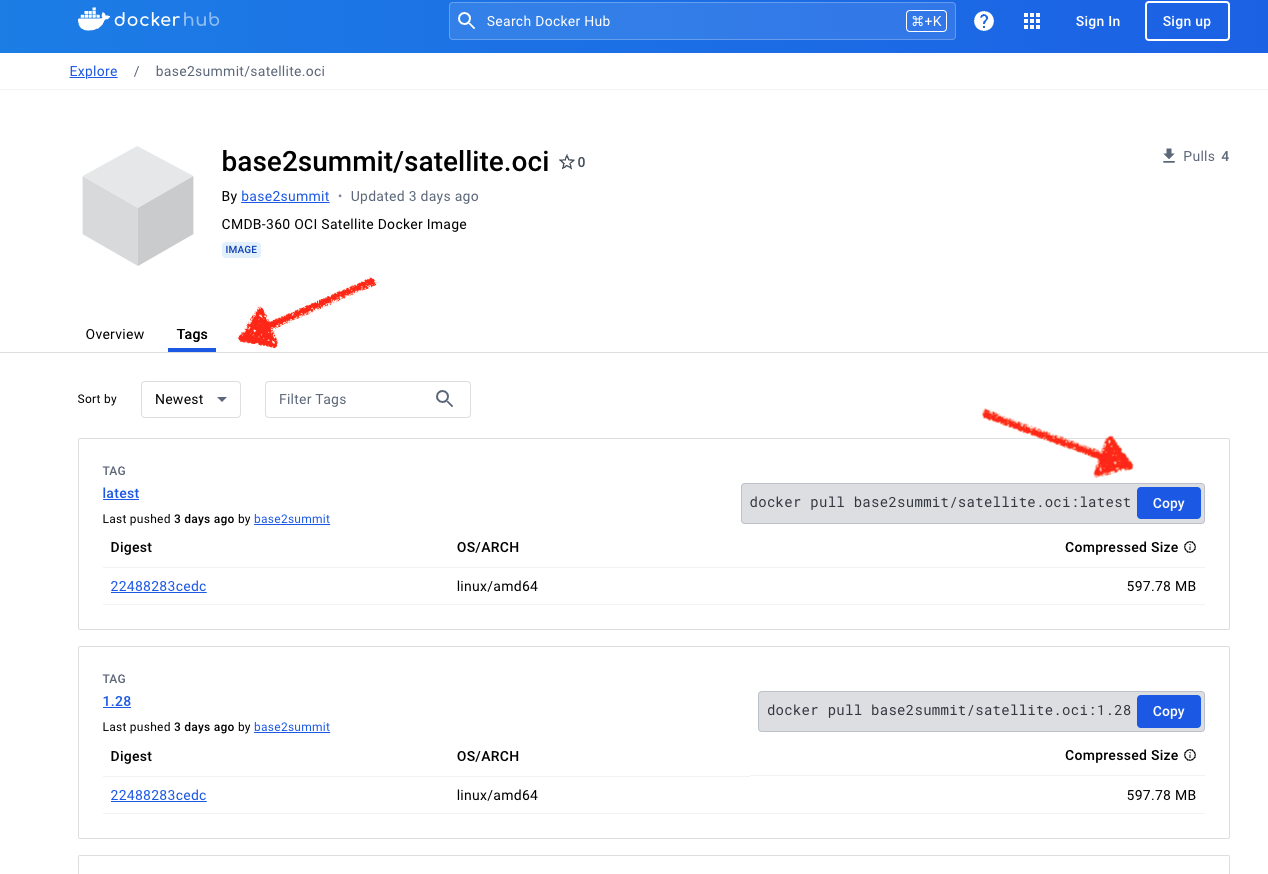This screenshot has width=1268, height=874.
Task: Star the satellite.oci repository
Action: point(566,162)
